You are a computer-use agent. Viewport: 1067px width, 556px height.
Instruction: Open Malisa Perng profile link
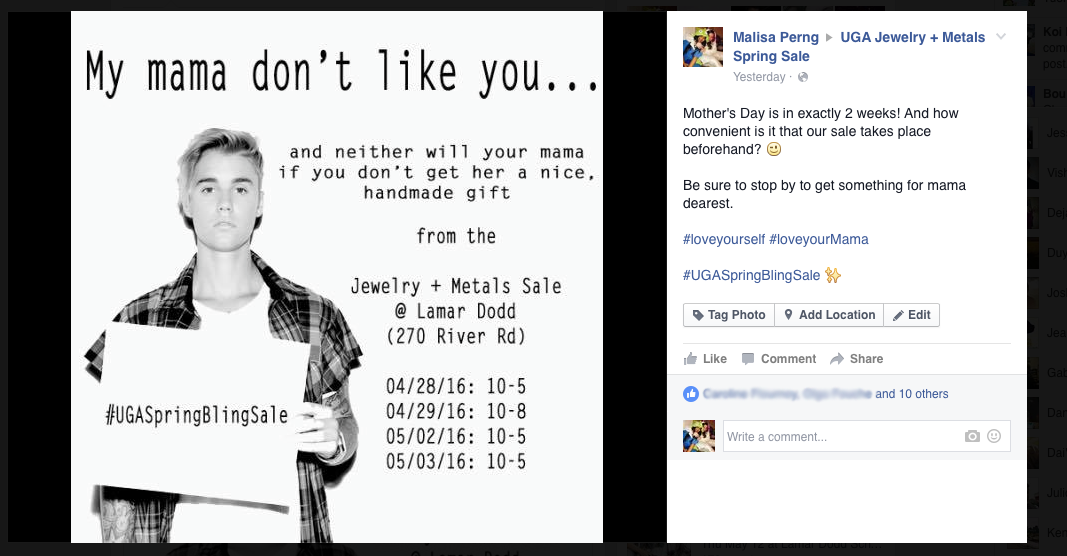pyautogui.click(x=776, y=37)
